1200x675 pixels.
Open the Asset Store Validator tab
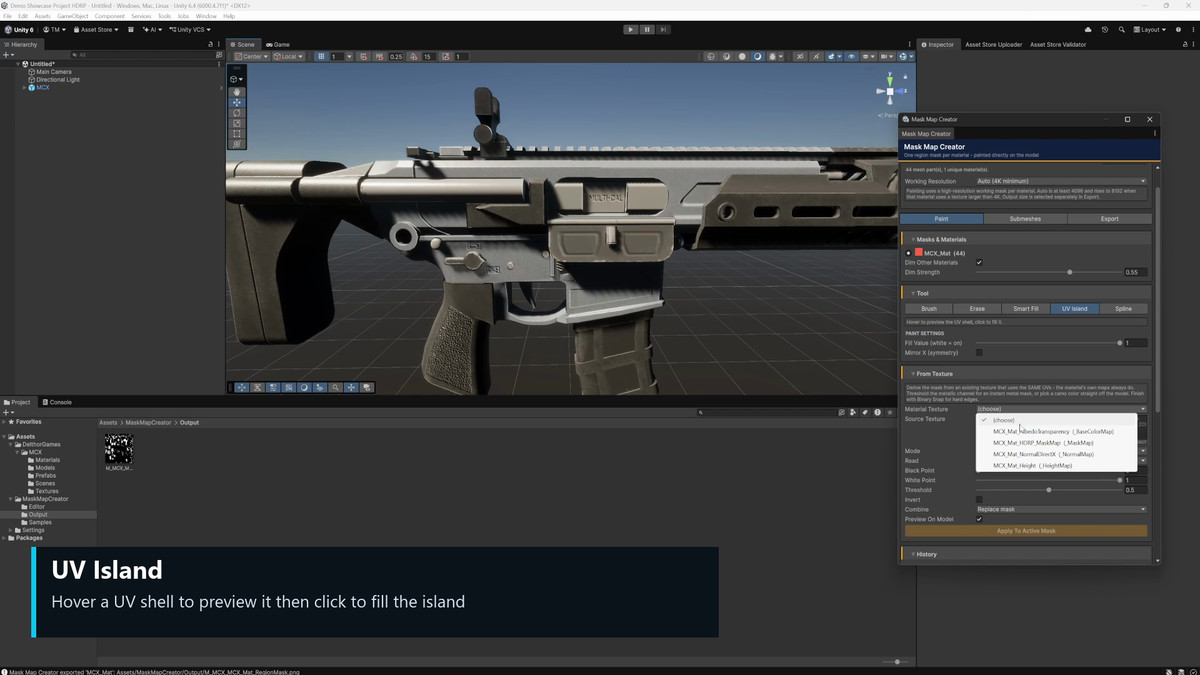pyautogui.click(x=1058, y=44)
